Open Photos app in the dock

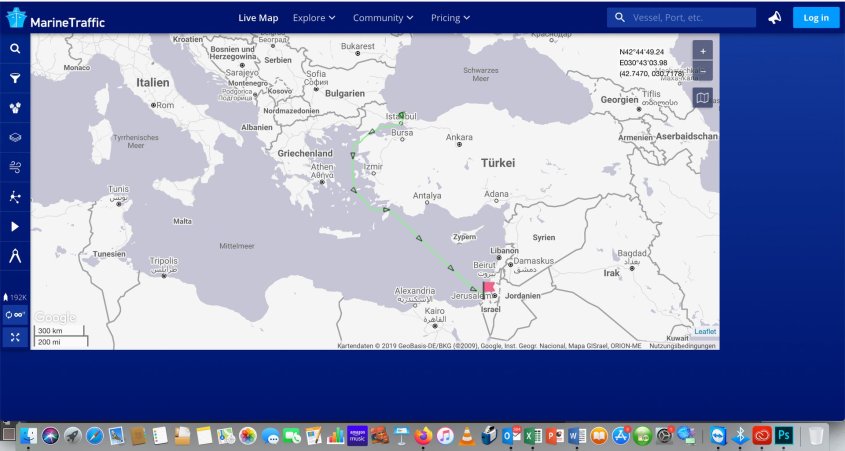click(x=248, y=435)
